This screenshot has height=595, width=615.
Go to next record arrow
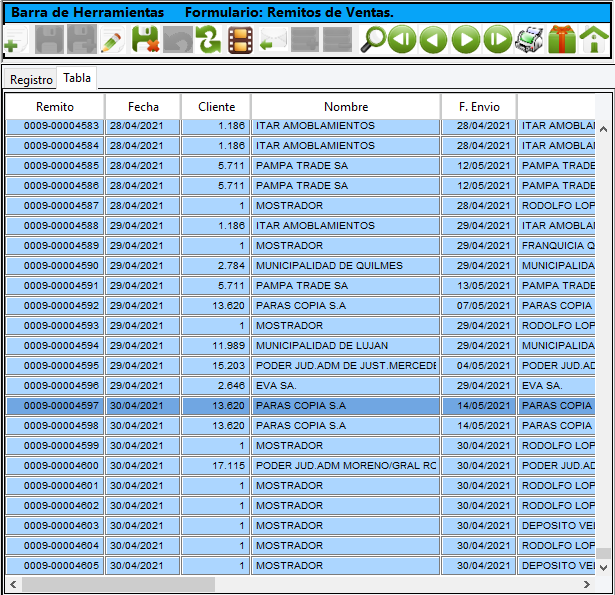(466, 40)
